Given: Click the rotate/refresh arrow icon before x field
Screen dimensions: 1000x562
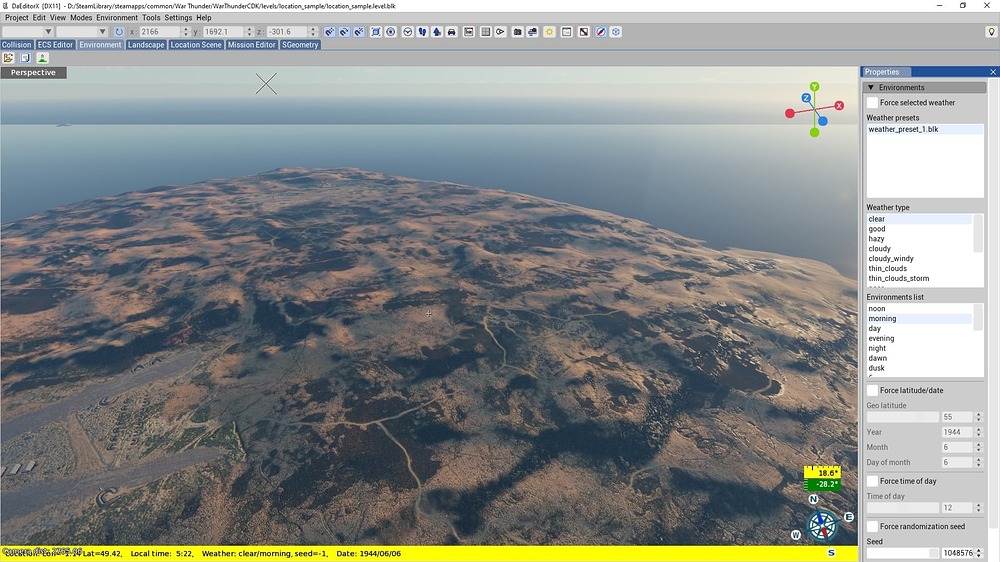Looking at the screenshot, I should click(119, 31).
